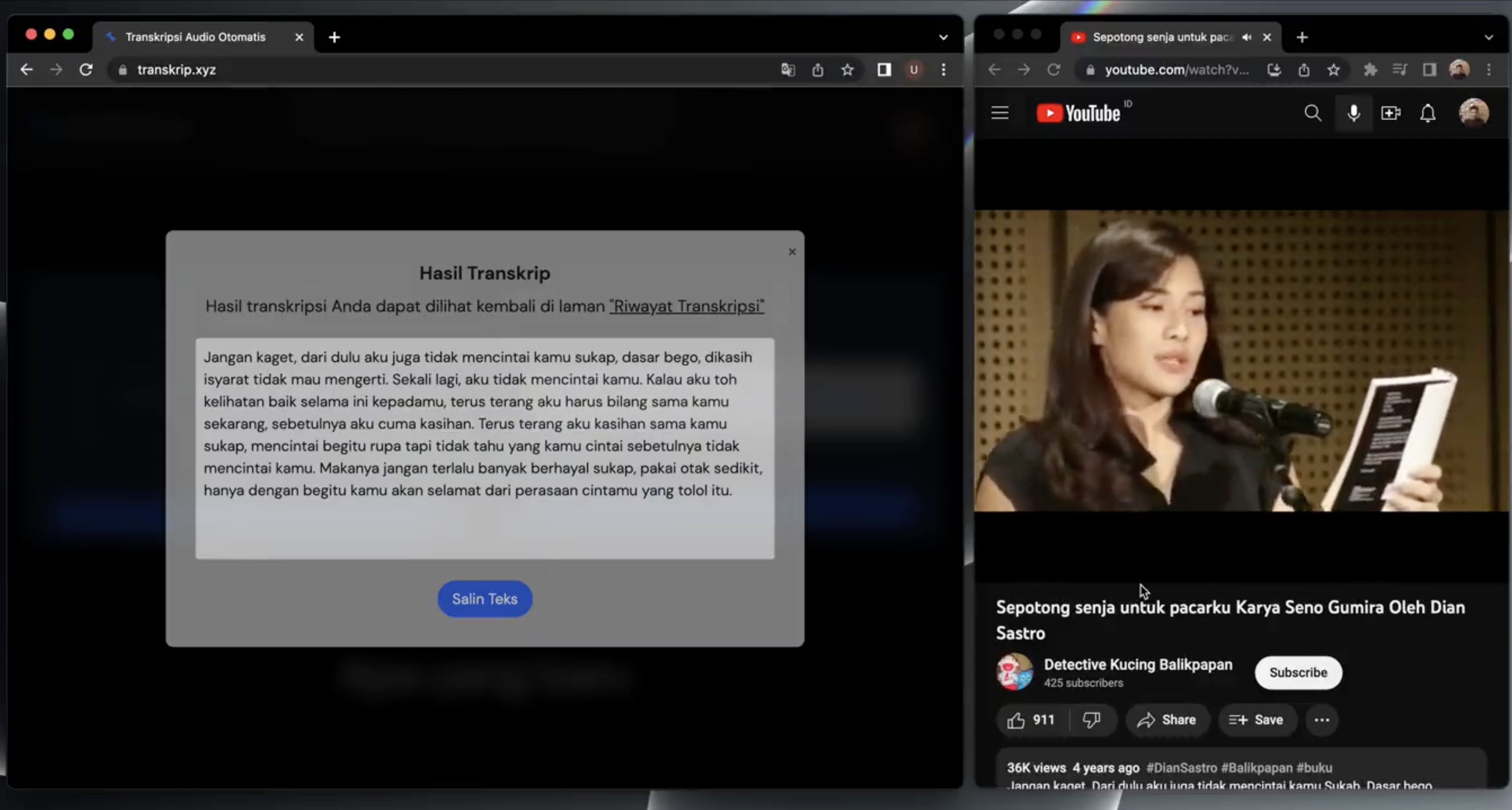Open YouTube hamburger guide menu
1512x810 pixels.
(1000, 112)
